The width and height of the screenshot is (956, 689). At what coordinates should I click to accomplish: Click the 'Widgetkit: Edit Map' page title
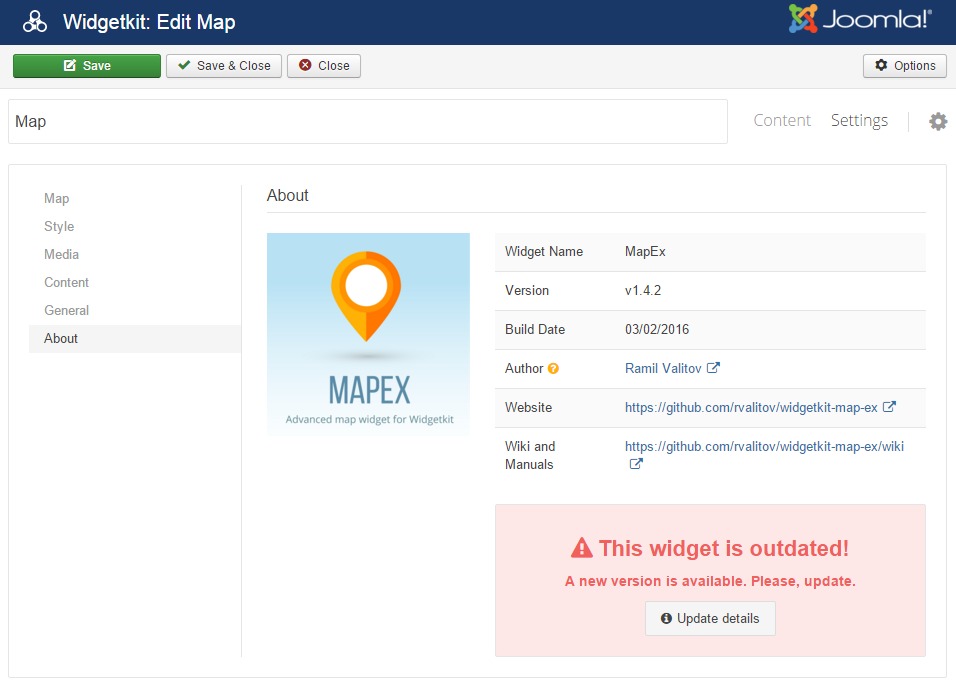(x=149, y=22)
